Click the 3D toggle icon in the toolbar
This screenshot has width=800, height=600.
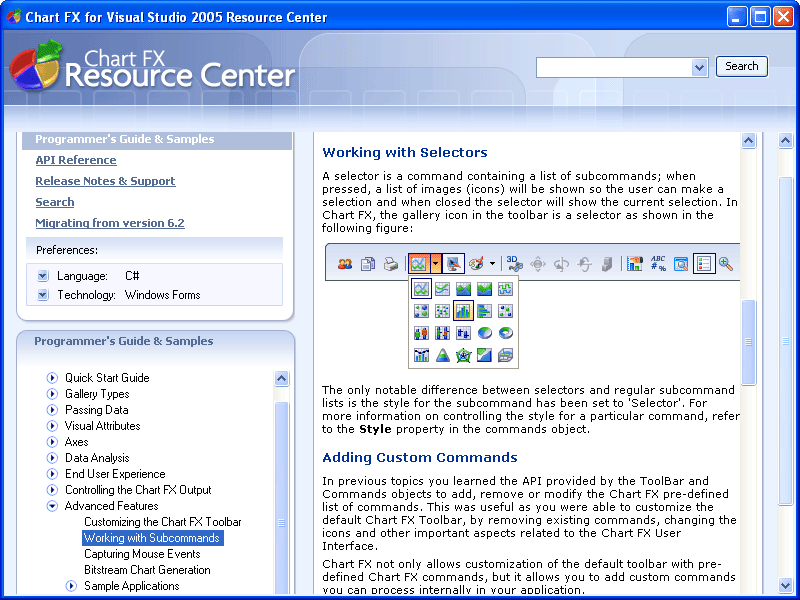pyautogui.click(x=514, y=264)
